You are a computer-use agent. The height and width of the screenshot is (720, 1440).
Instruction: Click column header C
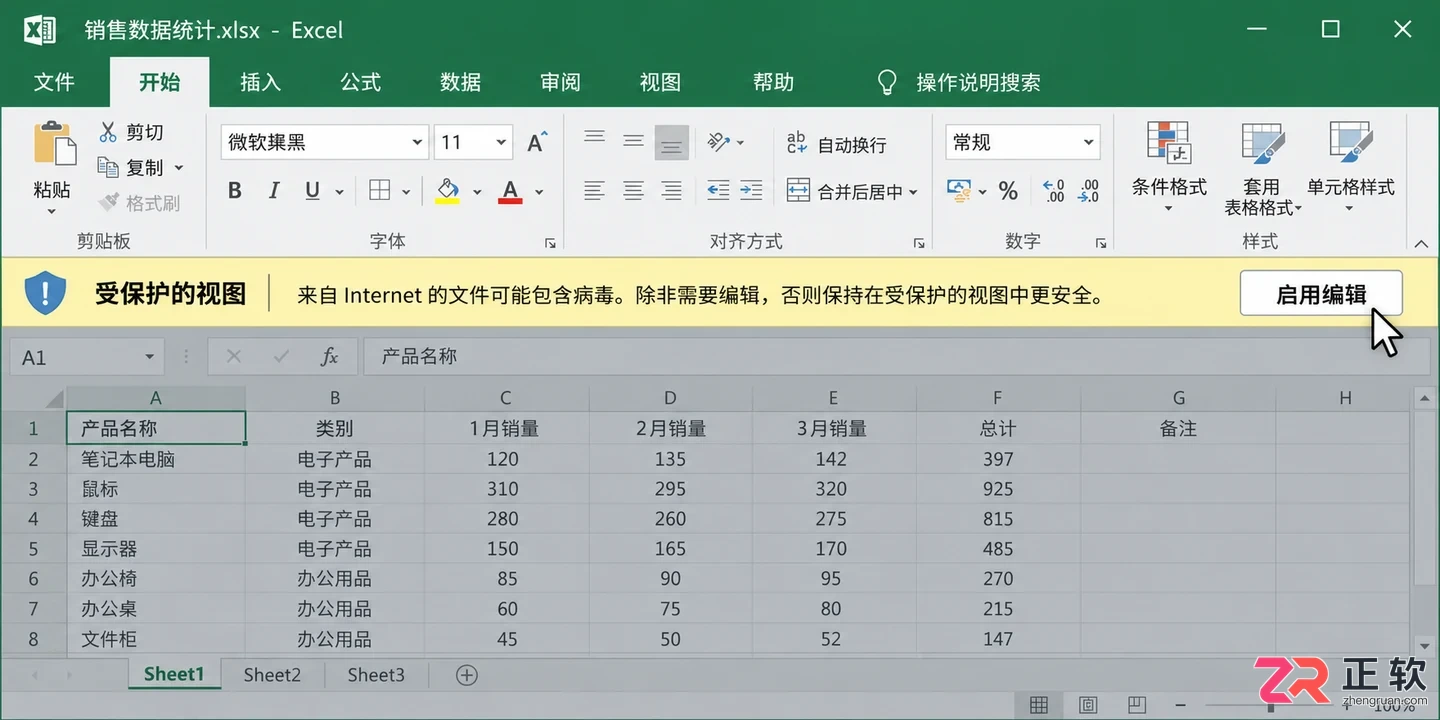(506, 398)
